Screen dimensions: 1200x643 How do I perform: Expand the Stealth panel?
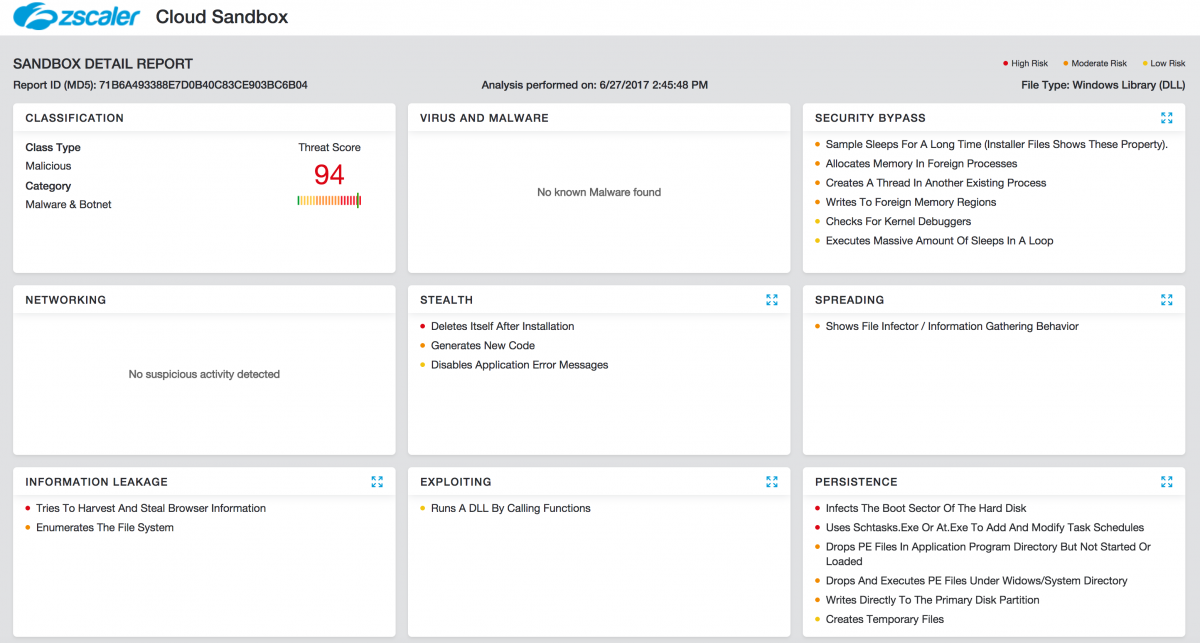coord(771,300)
